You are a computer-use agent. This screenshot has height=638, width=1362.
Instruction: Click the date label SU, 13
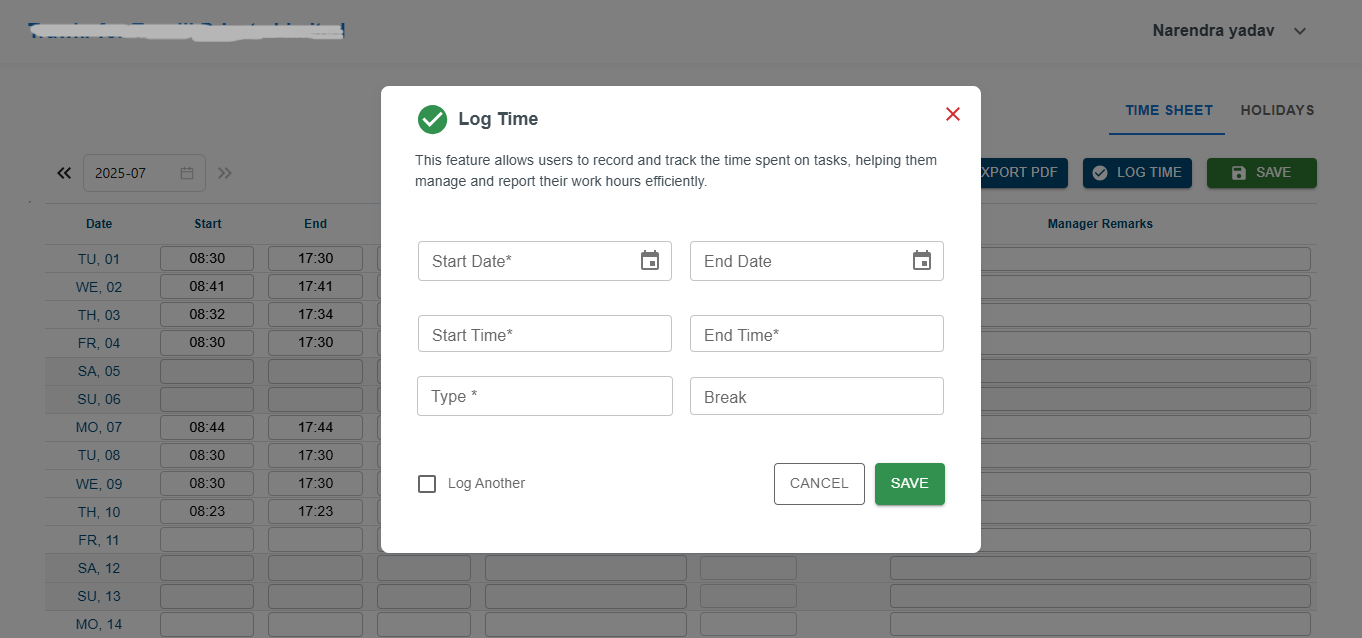pos(99,596)
